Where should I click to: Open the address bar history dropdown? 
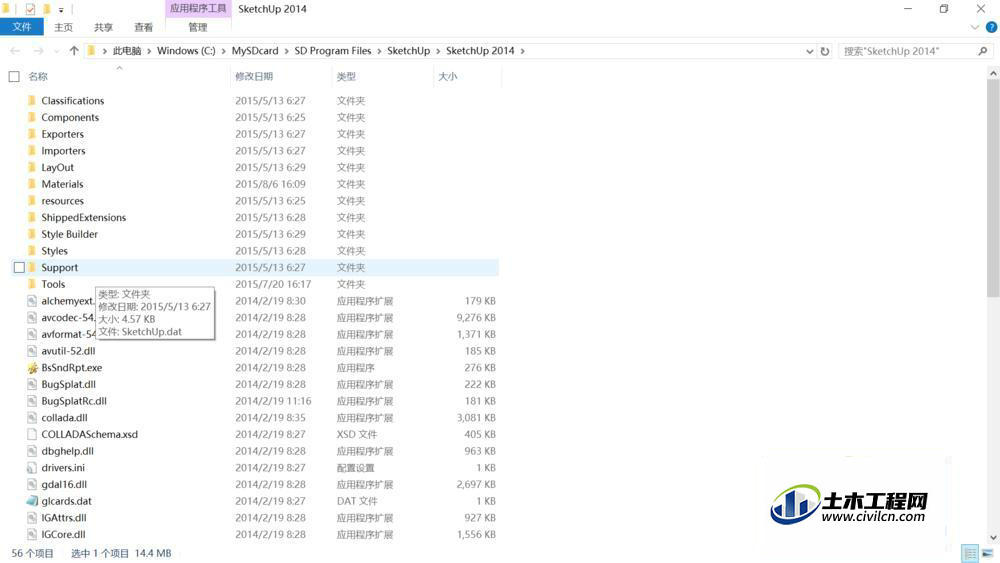pyautogui.click(x=809, y=51)
